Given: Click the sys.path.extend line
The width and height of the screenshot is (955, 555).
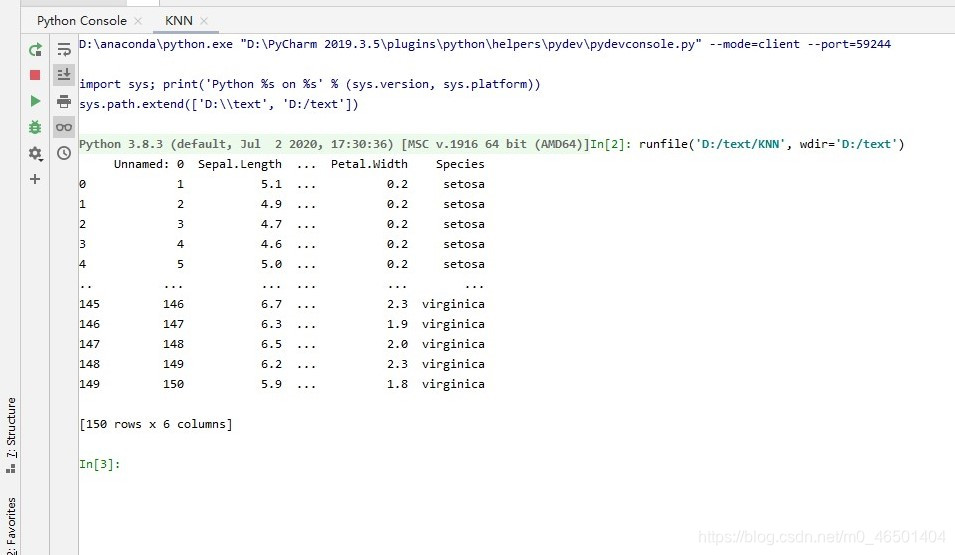Looking at the screenshot, I should click(x=219, y=104).
